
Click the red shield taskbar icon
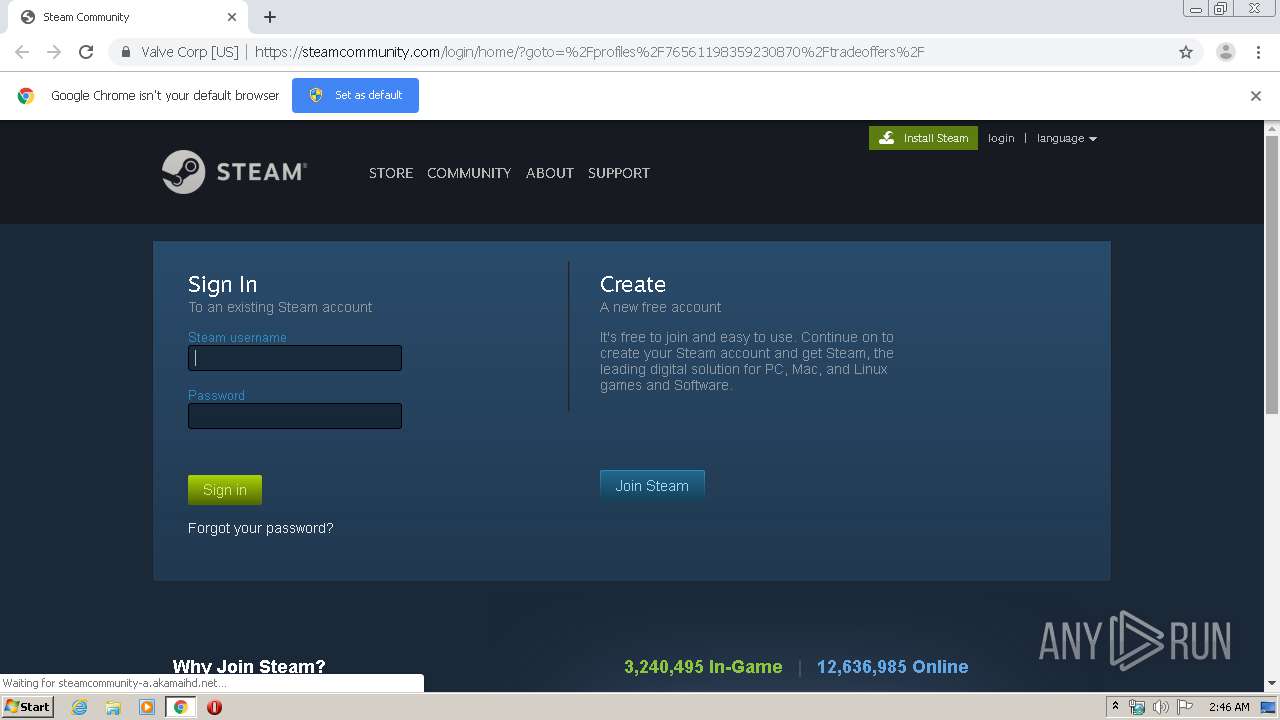(x=214, y=707)
